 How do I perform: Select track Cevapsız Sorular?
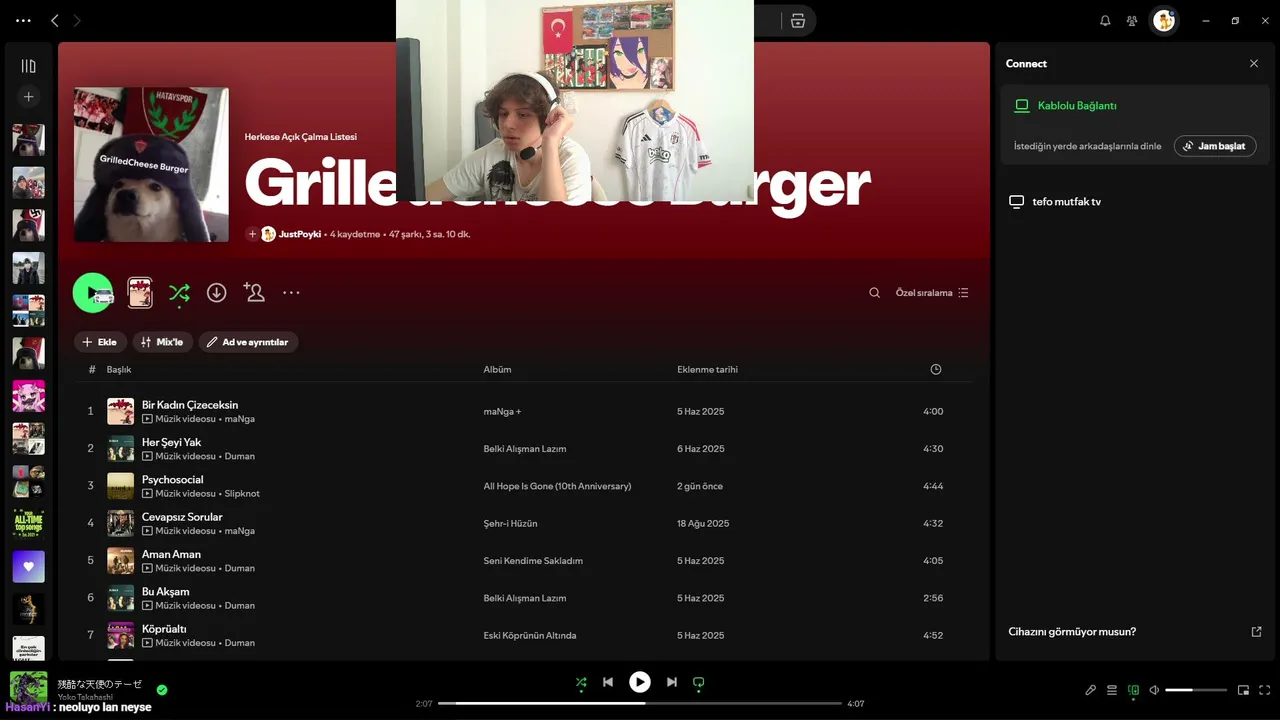tap(523, 523)
